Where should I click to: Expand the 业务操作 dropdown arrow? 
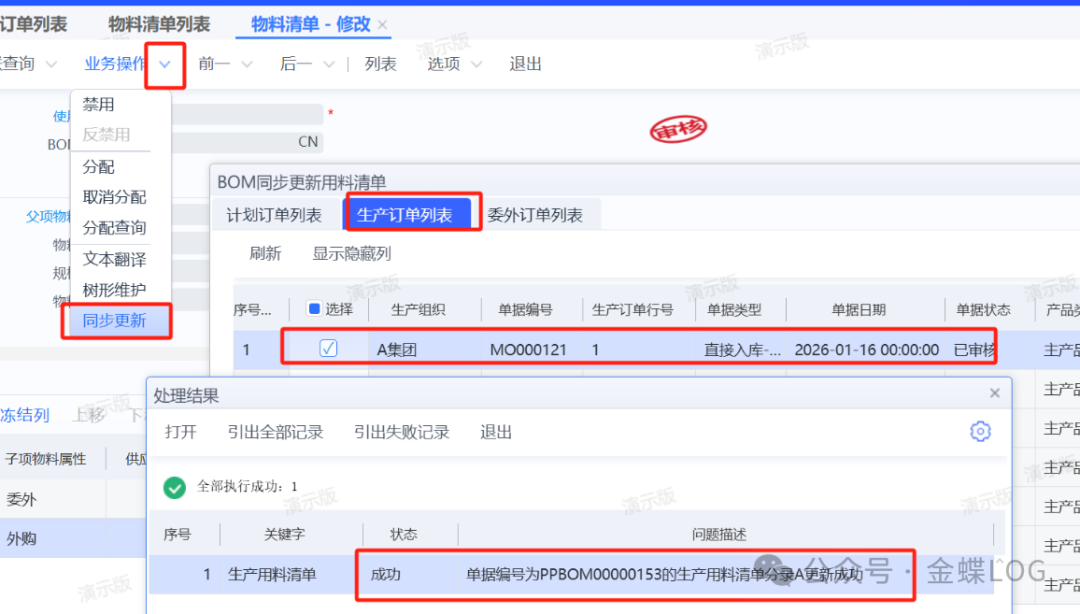pyautogui.click(x=165, y=64)
